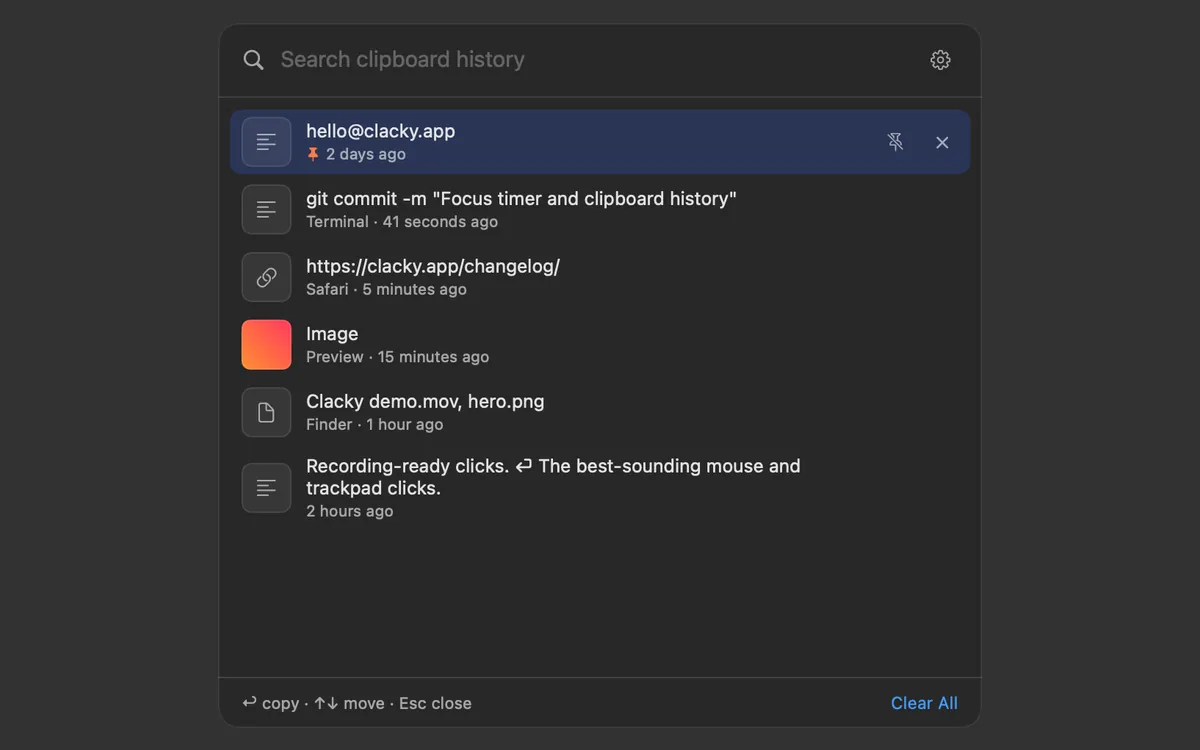
Task: Select the pinned hello@clacky.app entry text
Action: click(x=381, y=131)
